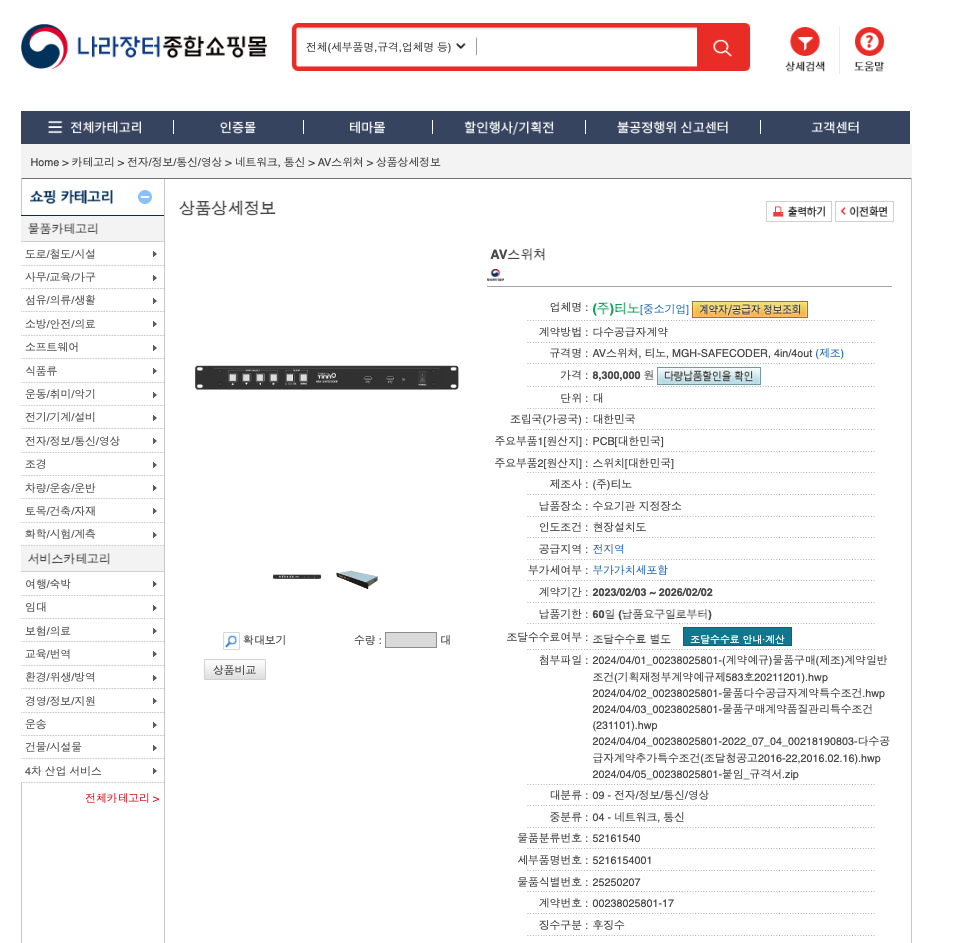Click the 출력하기 print button
This screenshot has height=943, width=957.
click(798, 211)
